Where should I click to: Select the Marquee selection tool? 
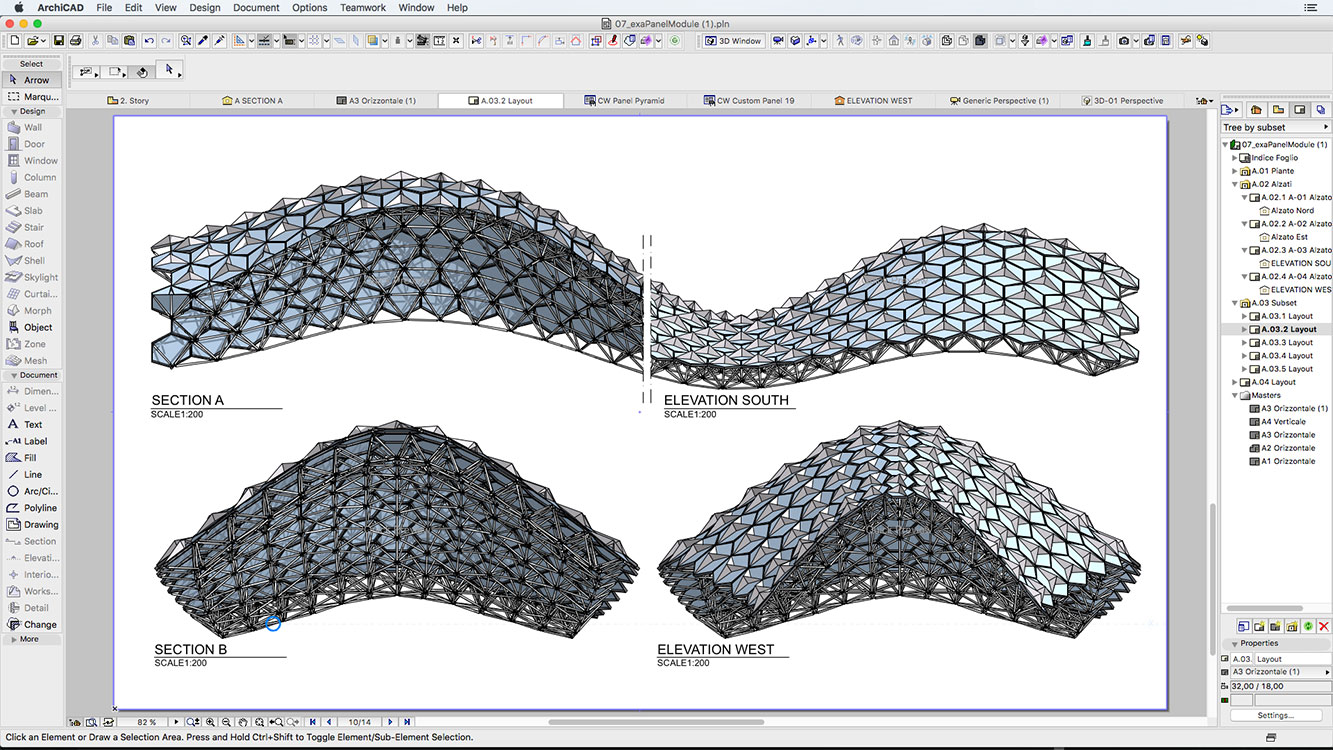coord(34,97)
